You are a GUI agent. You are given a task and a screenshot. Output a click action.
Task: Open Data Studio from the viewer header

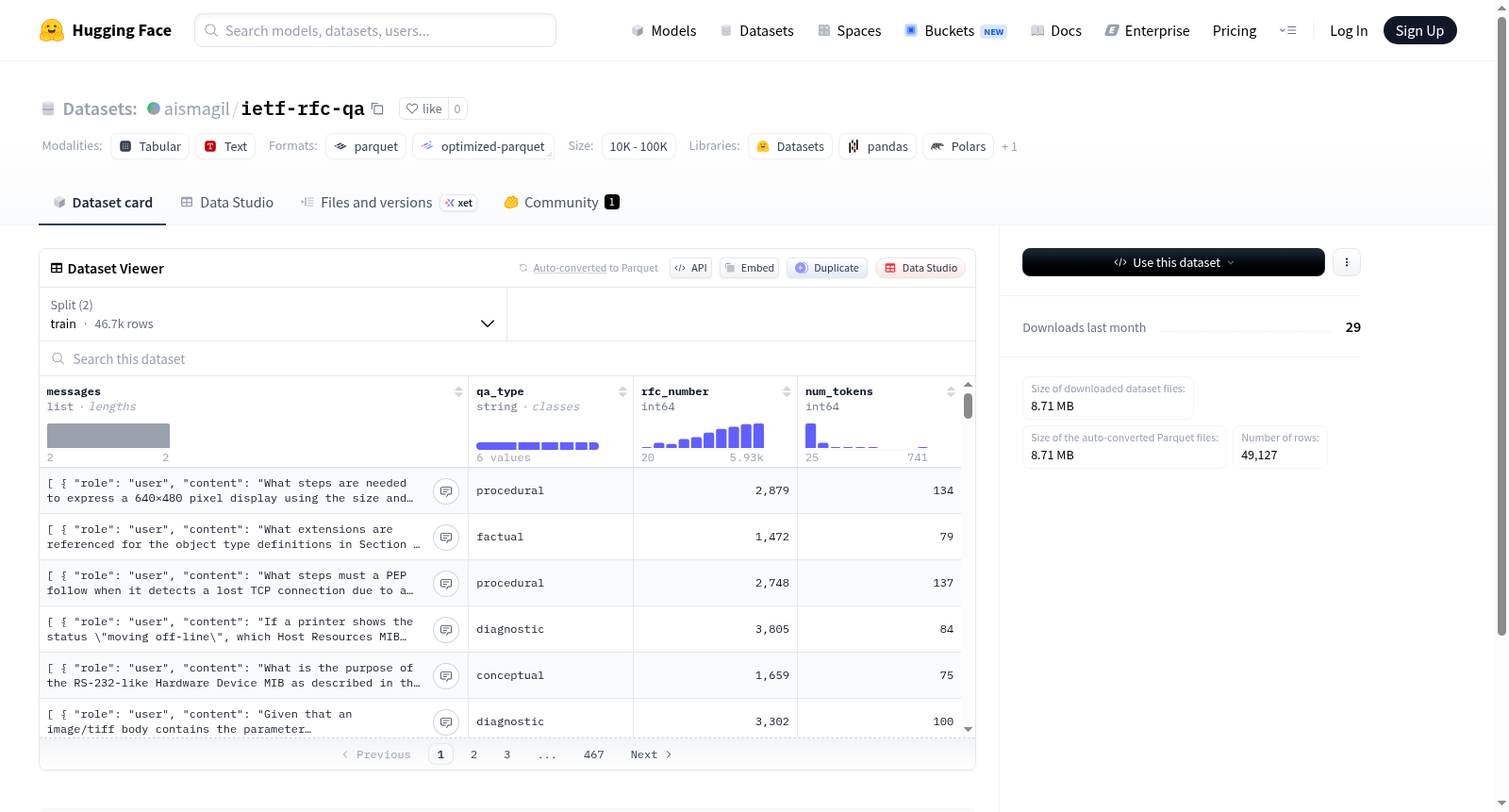tap(920, 268)
